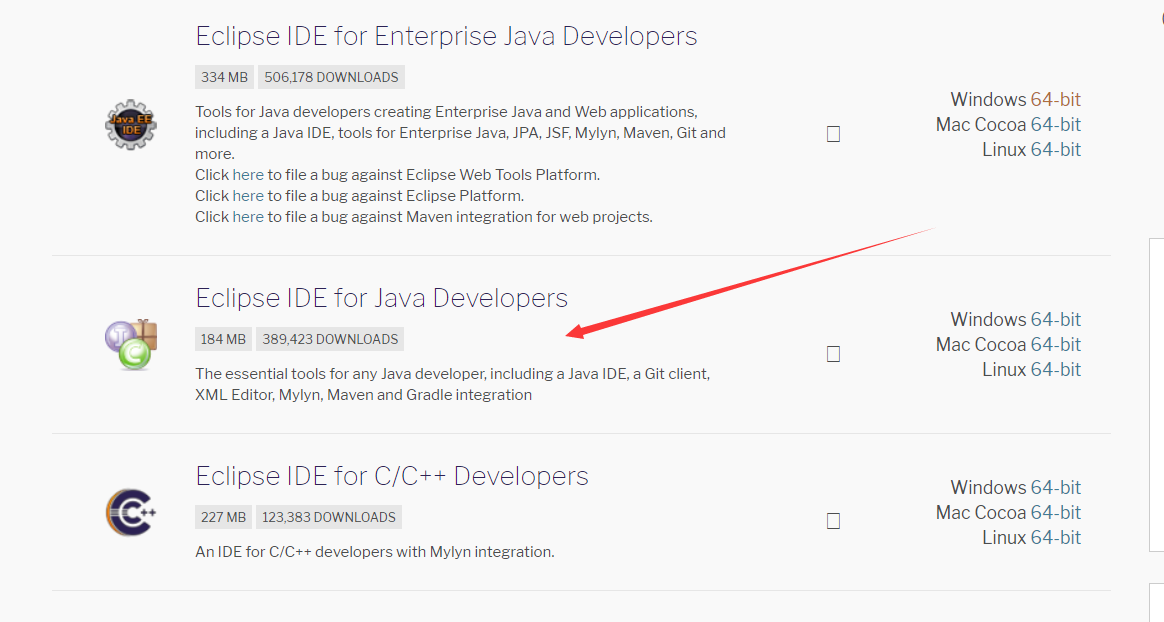Download C/C++ Developers Mac Cocoa 64-bit

tap(1055, 513)
